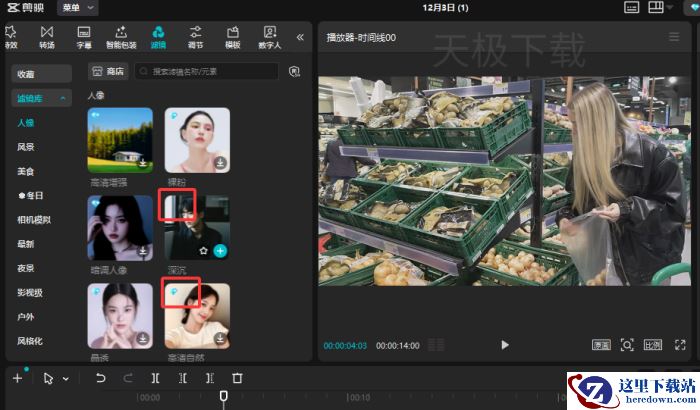Screen dimensions: 700x410
Task: Delete the selected clip with trash icon
Action: click(x=238, y=378)
